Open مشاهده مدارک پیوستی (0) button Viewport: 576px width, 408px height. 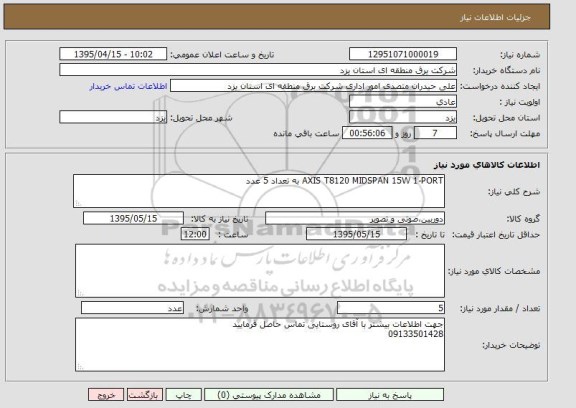pos(269,395)
